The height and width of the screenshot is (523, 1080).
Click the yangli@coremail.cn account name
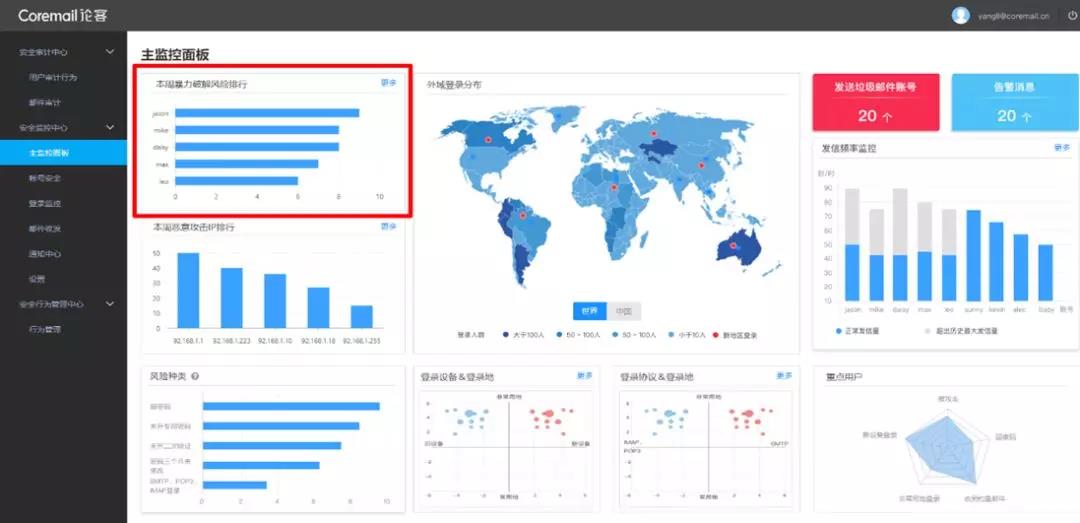click(1013, 16)
